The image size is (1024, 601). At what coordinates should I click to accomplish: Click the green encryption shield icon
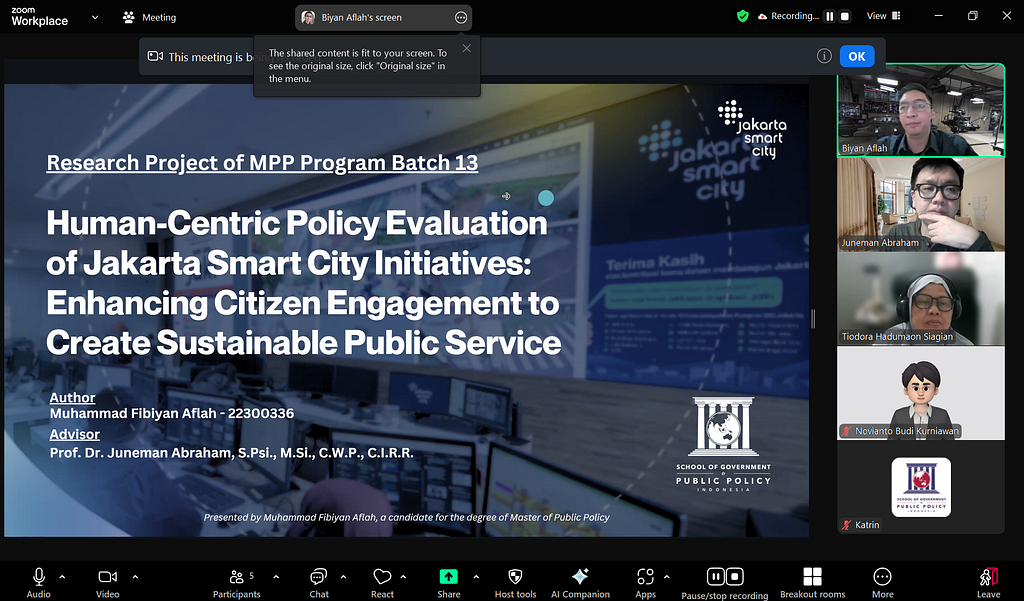pyautogui.click(x=743, y=16)
